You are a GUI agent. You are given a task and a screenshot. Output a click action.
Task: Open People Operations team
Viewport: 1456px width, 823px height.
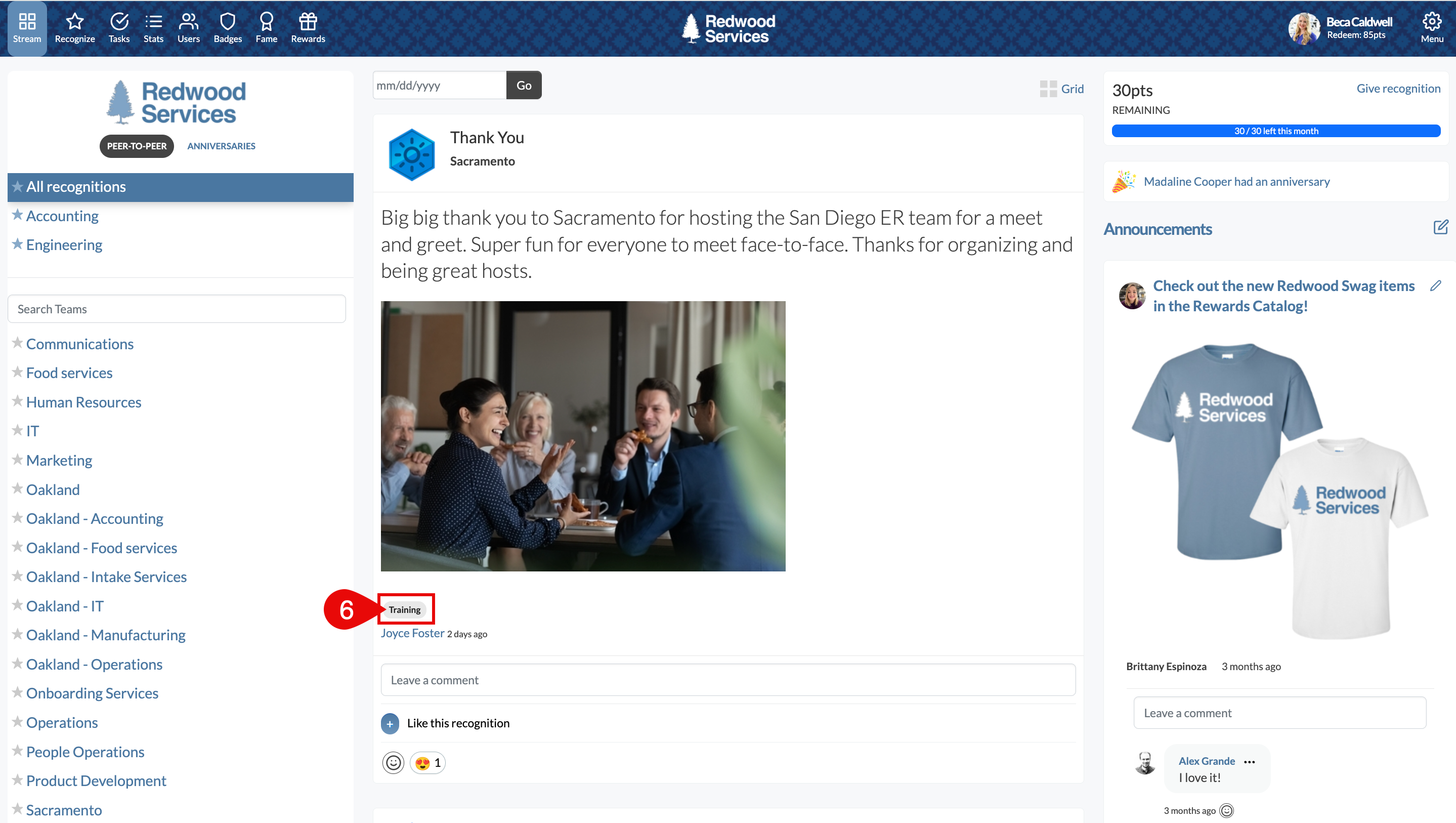85,752
